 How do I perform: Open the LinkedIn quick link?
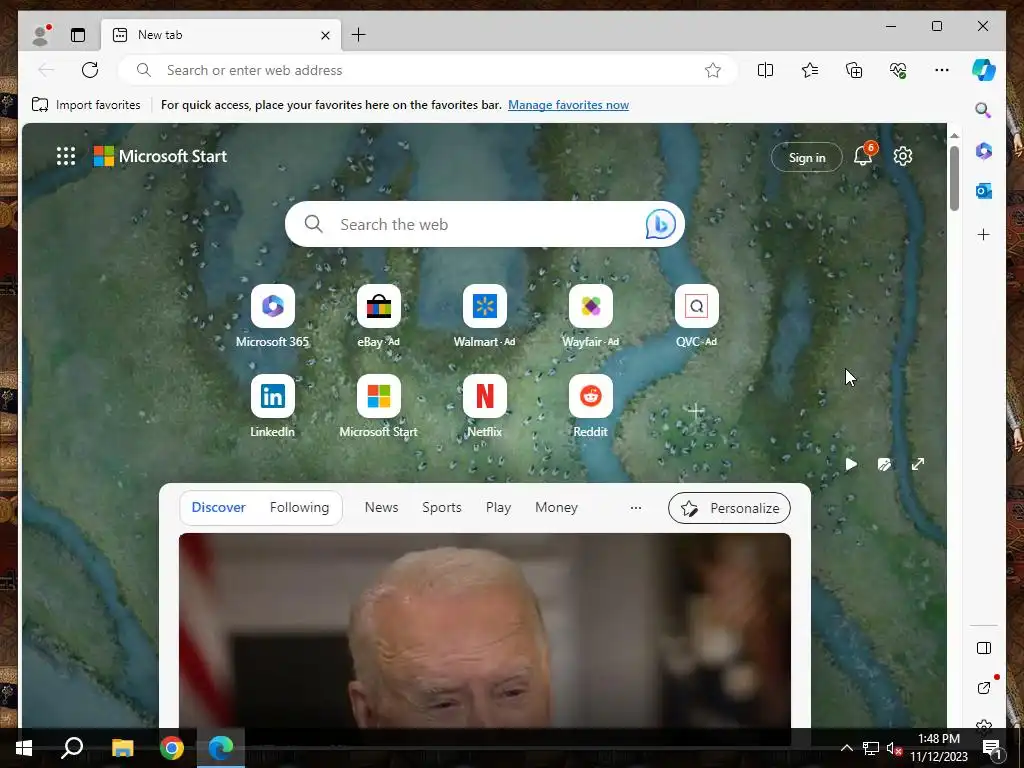[272, 406]
